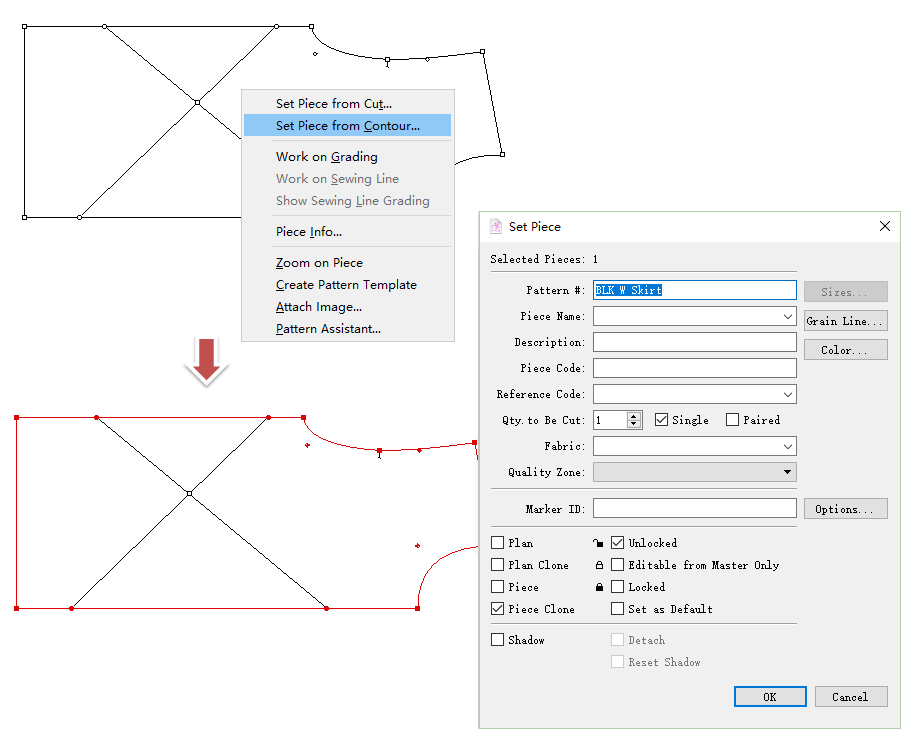Check the Plan Clone checkbox
910x738 pixels.
point(498,565)
